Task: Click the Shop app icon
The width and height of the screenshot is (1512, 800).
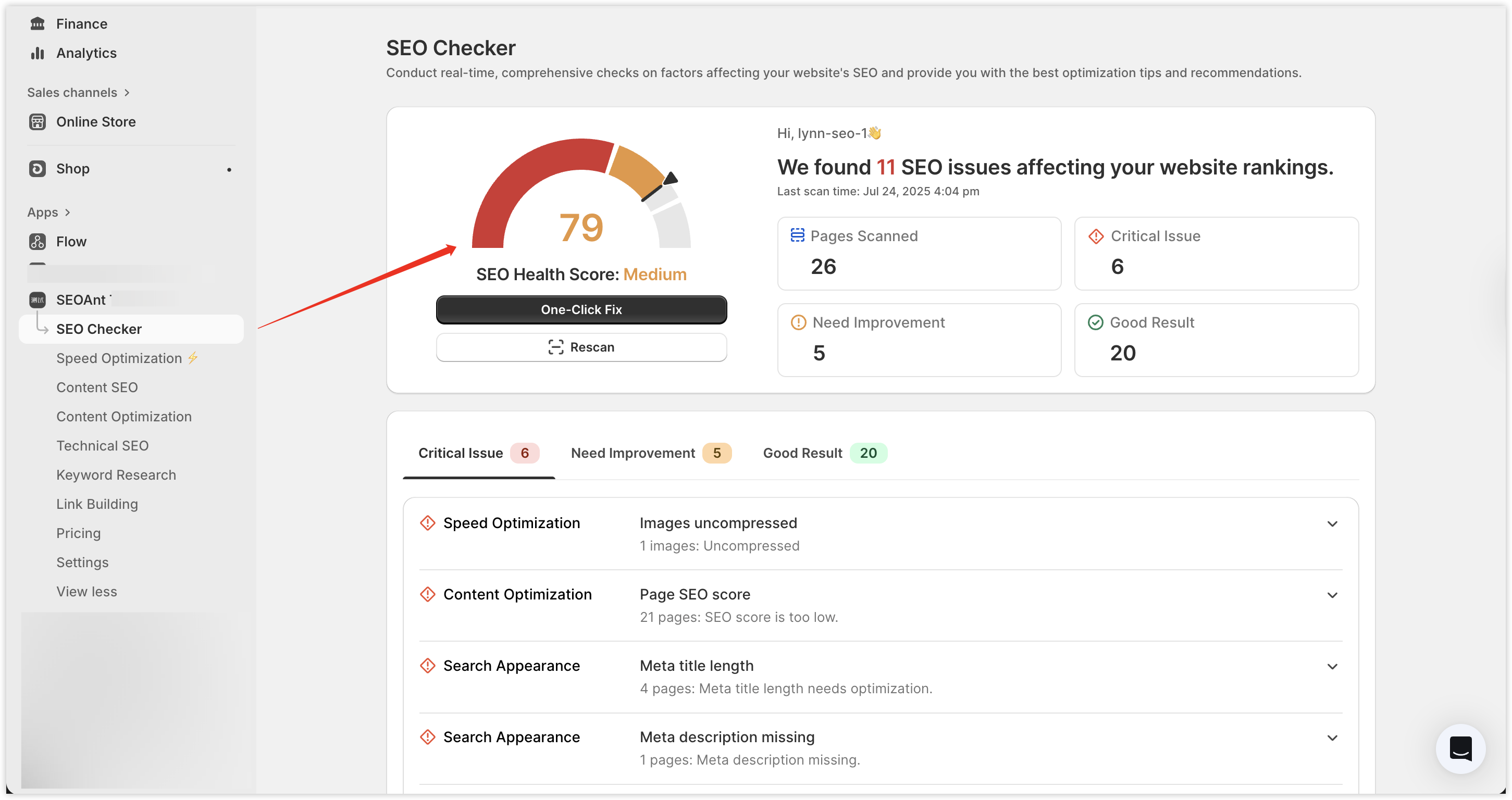Action: click(38, 169)
